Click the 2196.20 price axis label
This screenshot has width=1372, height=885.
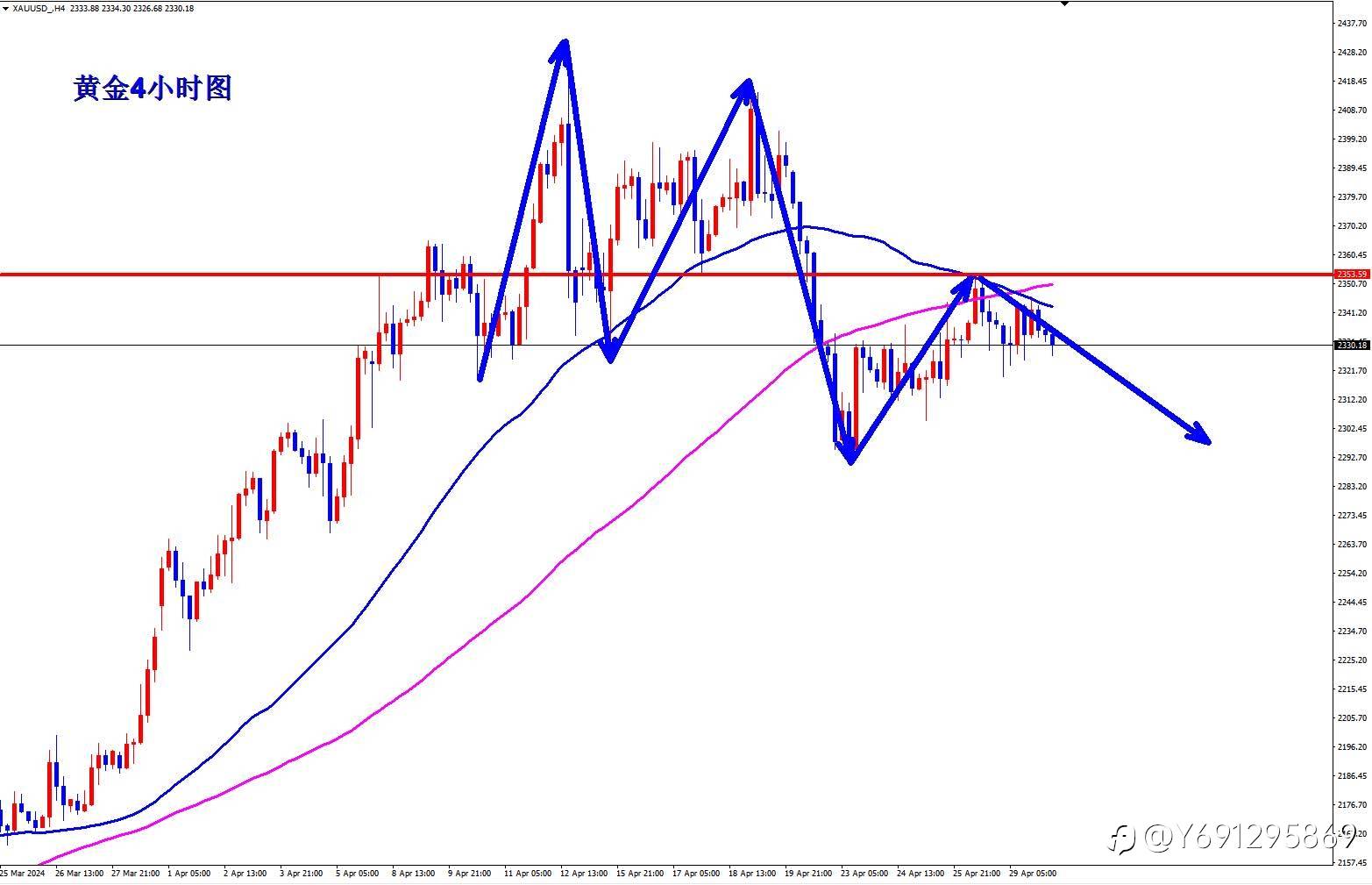click(1353, 747)
